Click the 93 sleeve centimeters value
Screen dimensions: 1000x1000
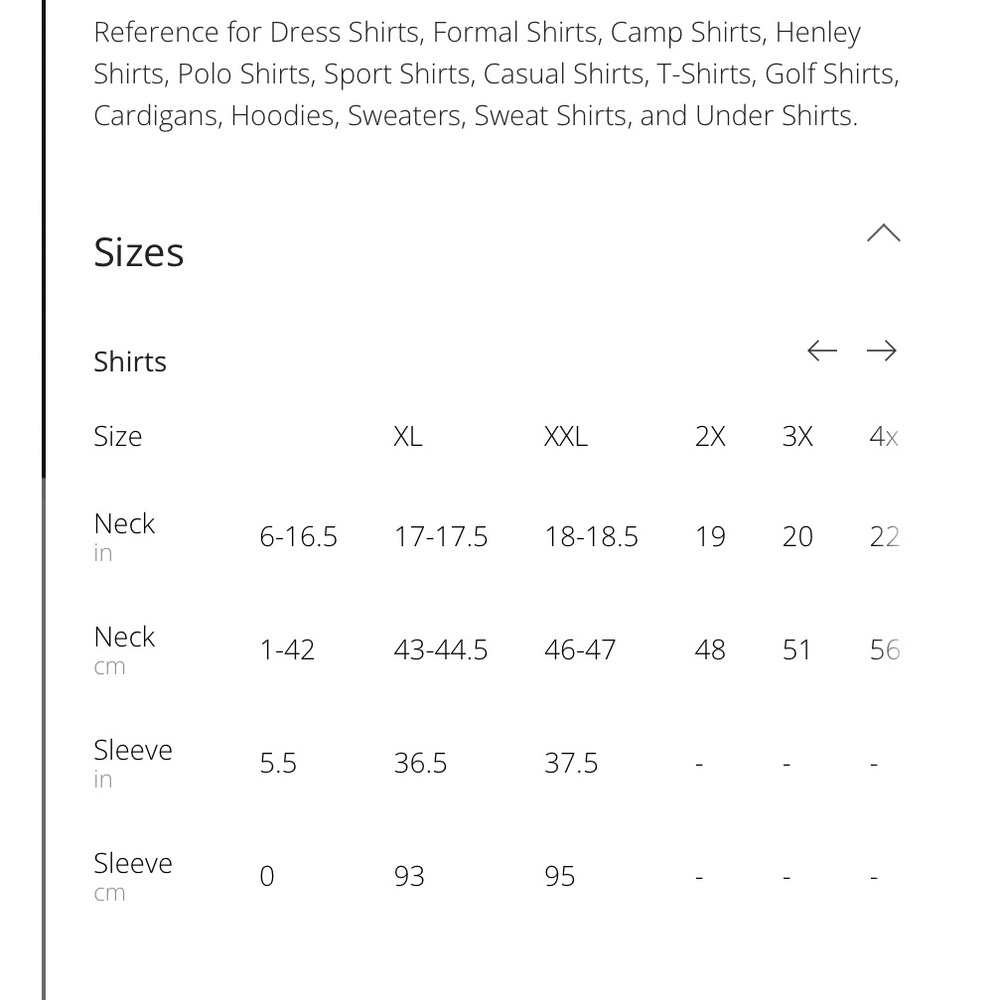pos(409,877)
